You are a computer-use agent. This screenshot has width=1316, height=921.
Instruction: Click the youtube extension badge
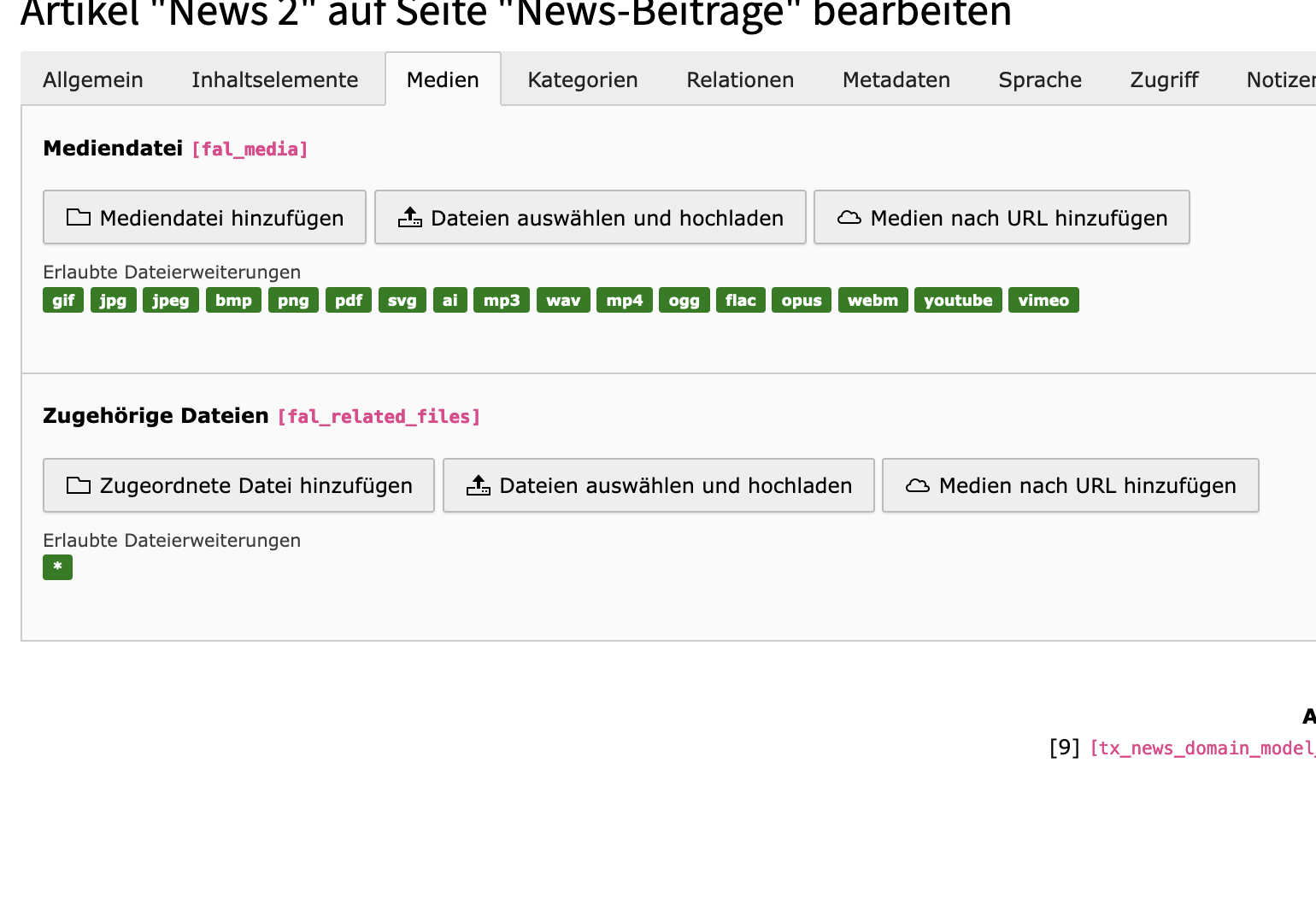point(958,300)
